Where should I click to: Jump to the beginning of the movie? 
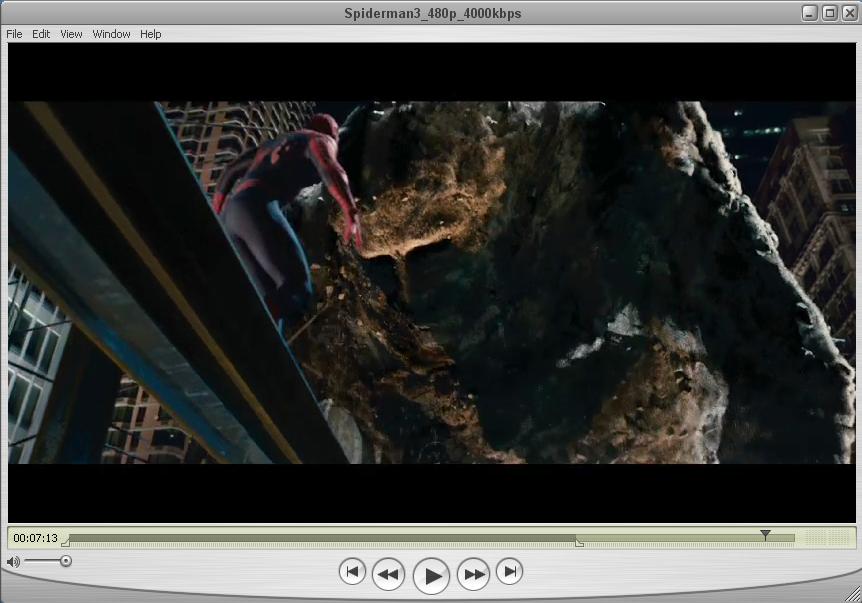pyautogui.click(x=352, y=571)
